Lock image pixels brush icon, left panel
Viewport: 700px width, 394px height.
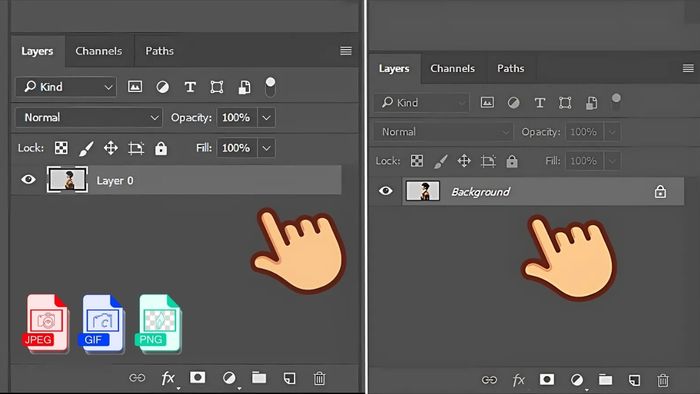86,148
